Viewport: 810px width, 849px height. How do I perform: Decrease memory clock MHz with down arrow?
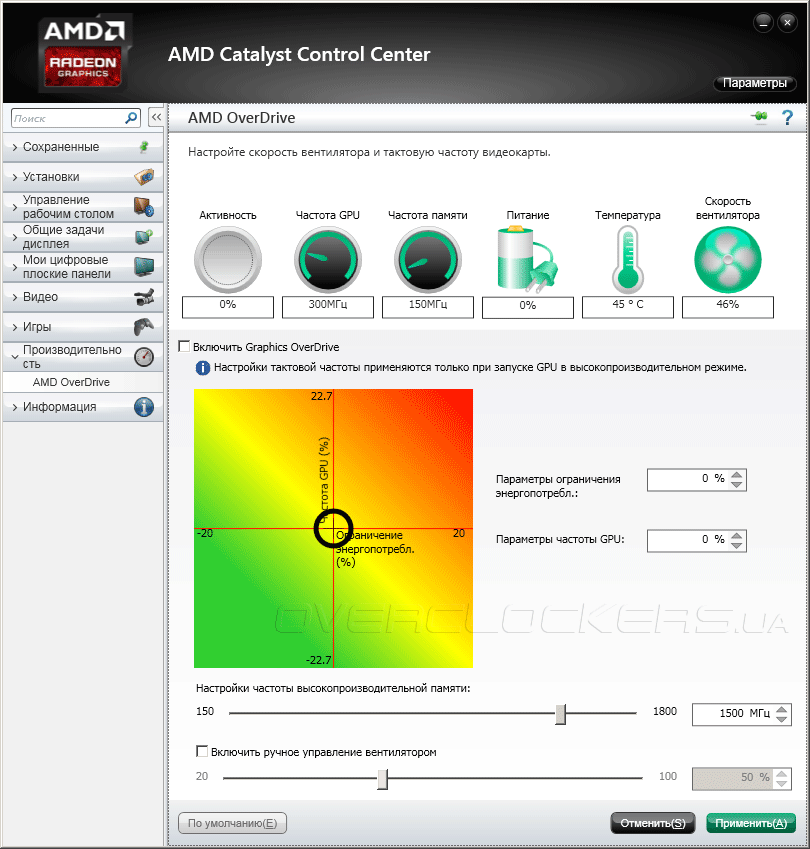click(x=781, y=719)
